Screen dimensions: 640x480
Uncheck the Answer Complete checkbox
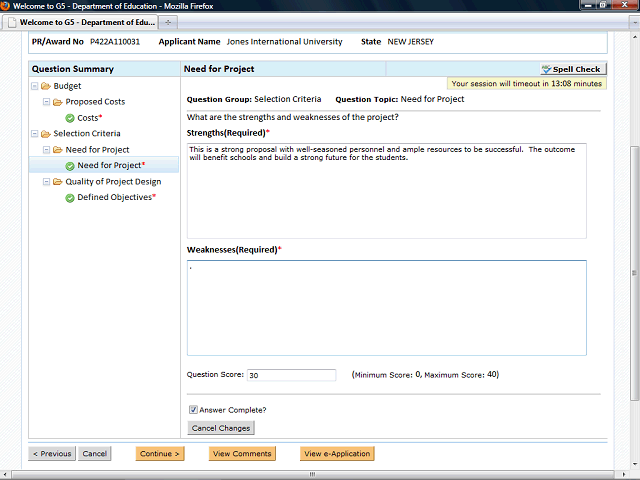(x=193, y=409)
